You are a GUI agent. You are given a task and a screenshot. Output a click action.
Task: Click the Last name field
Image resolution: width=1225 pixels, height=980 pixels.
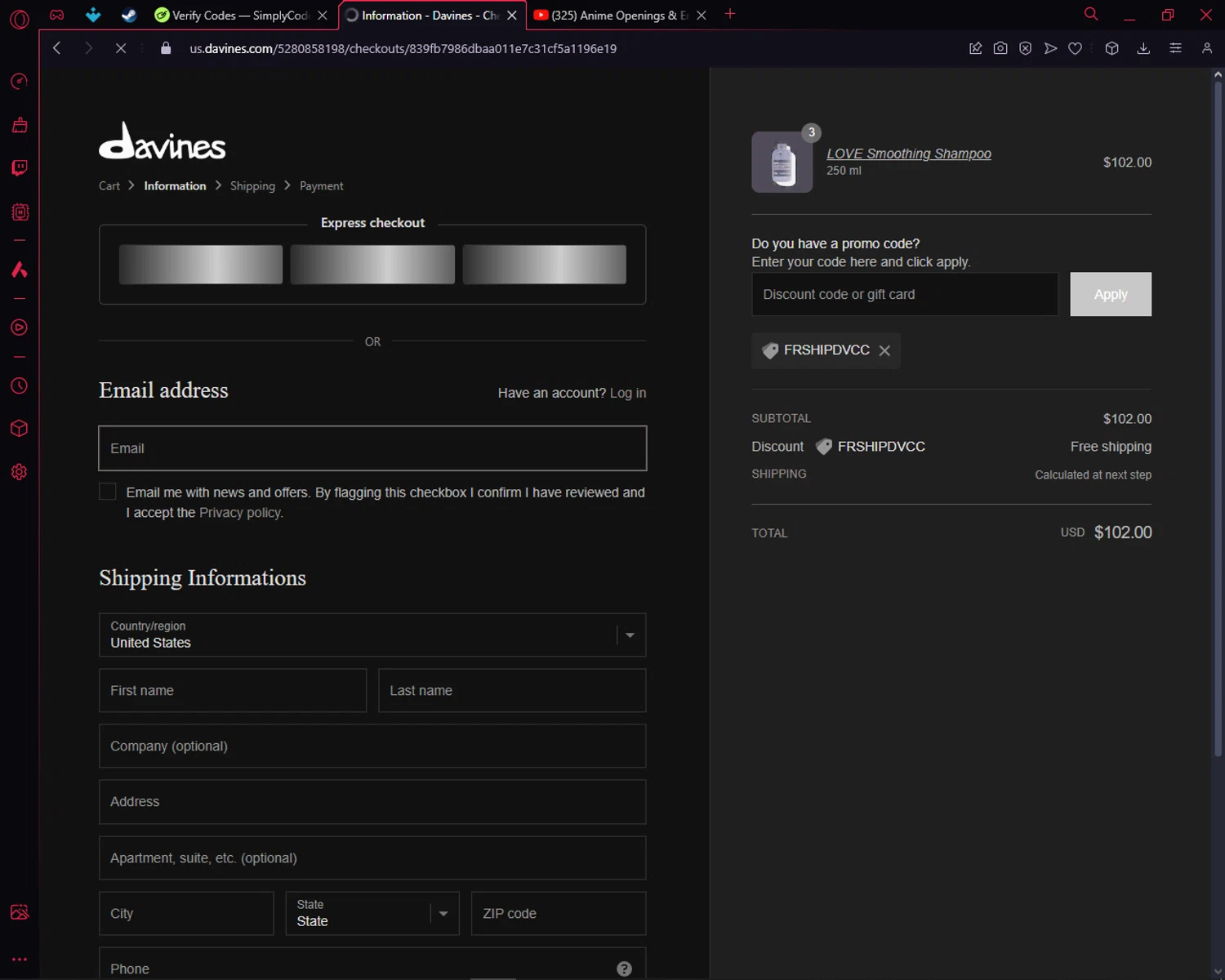[x=512, y=690]
